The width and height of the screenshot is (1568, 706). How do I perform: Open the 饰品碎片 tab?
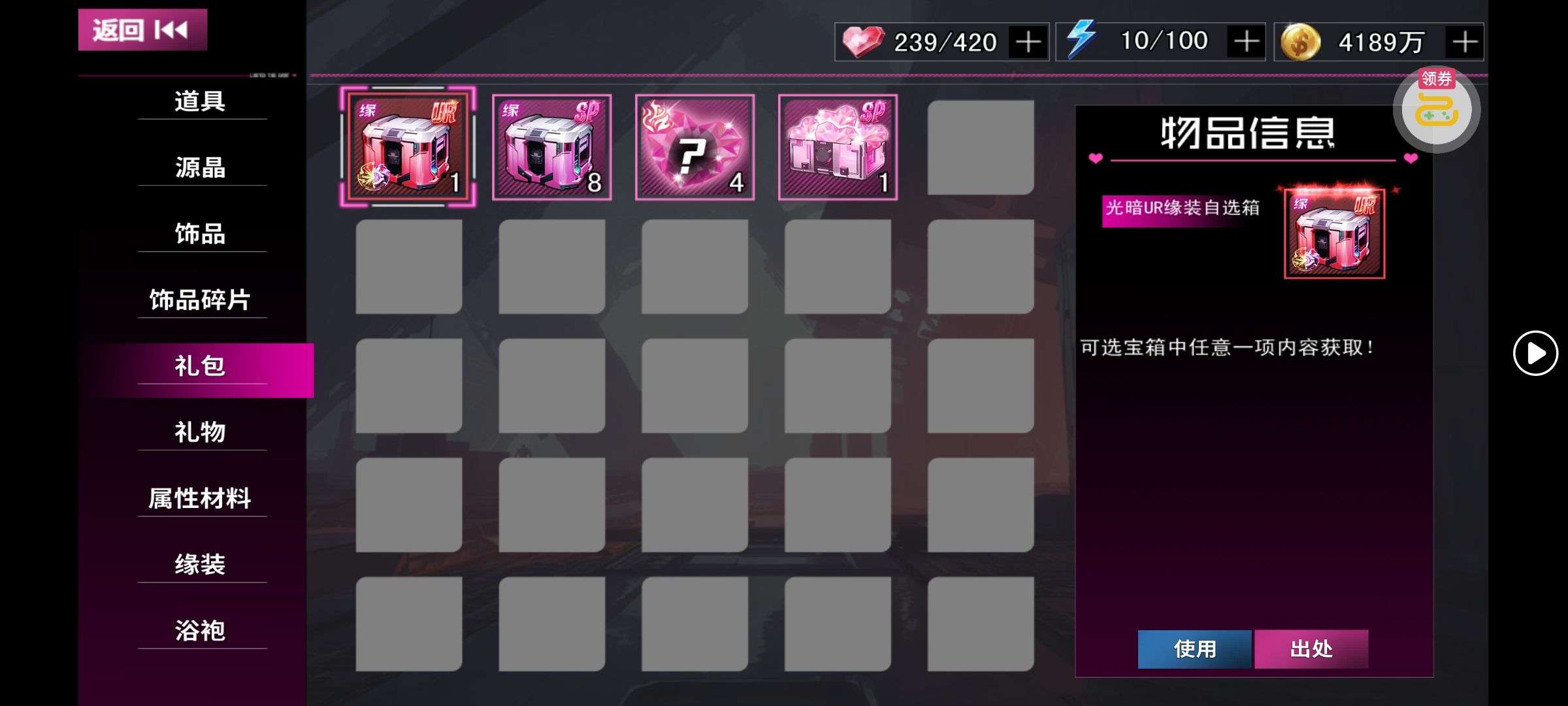click(x=201, y=300)
